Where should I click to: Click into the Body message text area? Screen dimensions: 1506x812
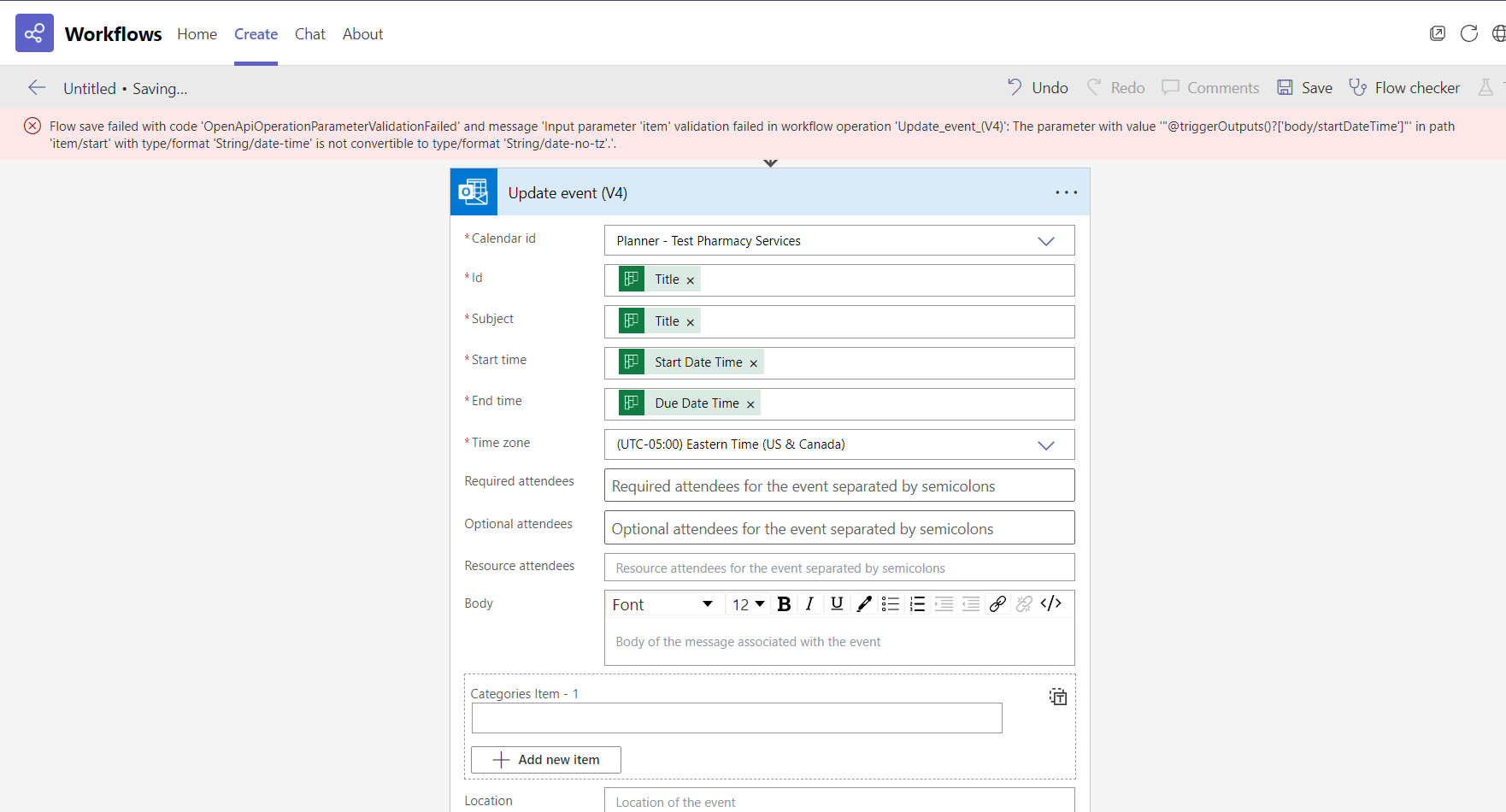839,641
